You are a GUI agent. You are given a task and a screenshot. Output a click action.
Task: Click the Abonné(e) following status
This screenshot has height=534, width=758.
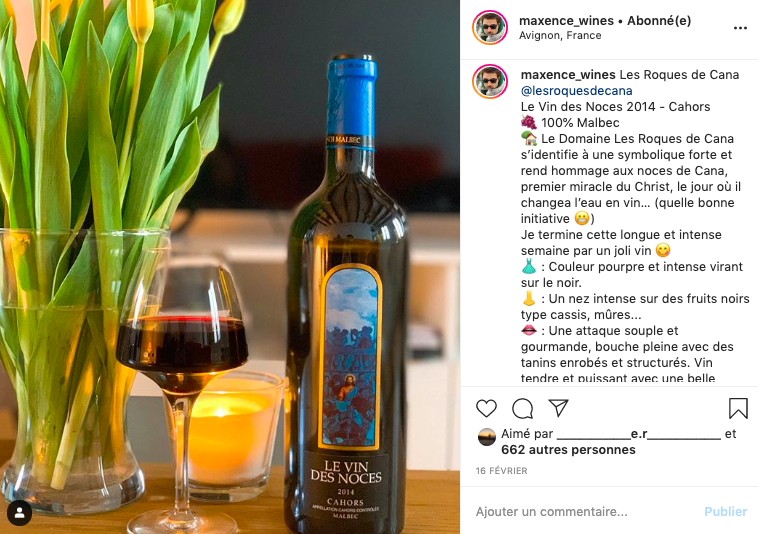[659, 21]
